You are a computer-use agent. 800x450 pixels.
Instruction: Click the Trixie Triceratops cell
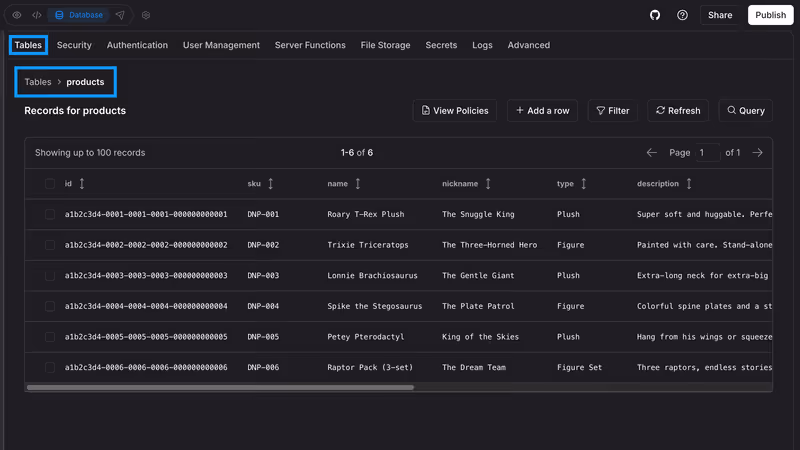click(368, 245)
